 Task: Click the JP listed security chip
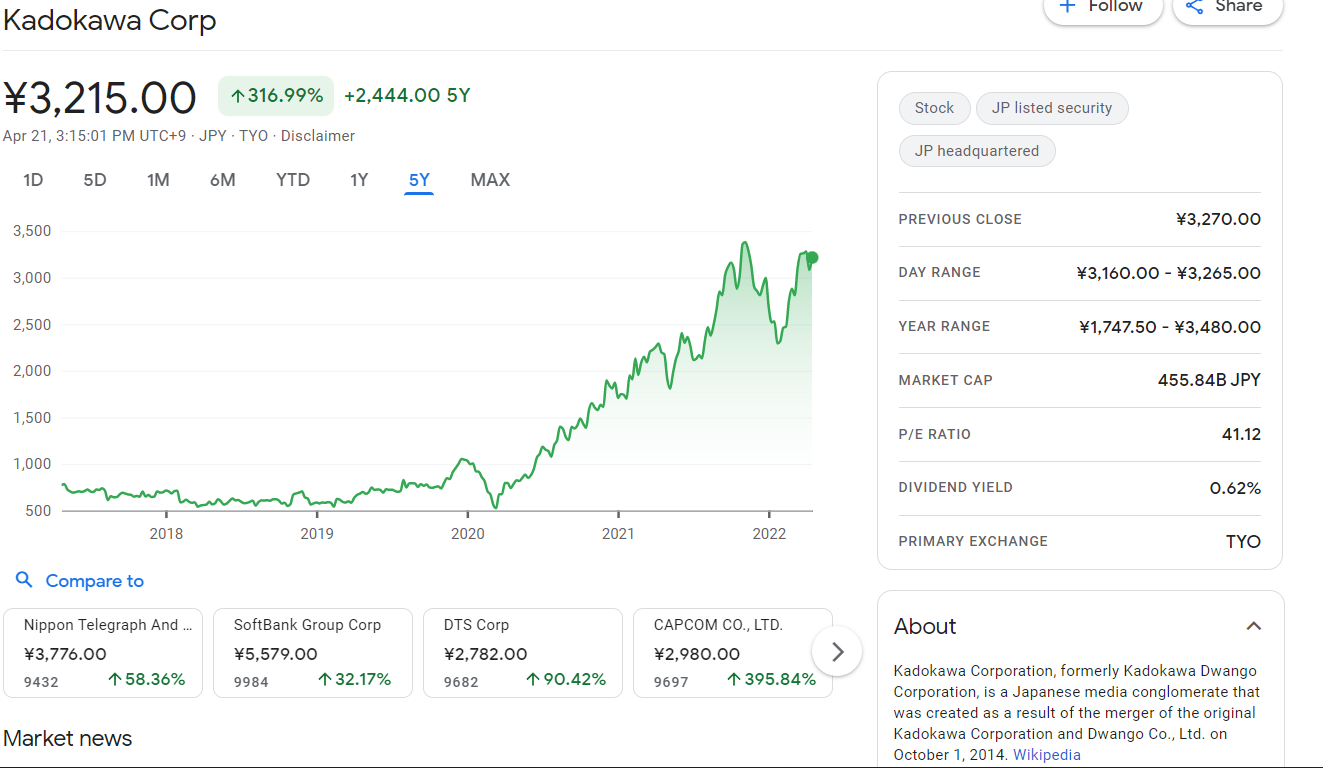click(1052, 108)
